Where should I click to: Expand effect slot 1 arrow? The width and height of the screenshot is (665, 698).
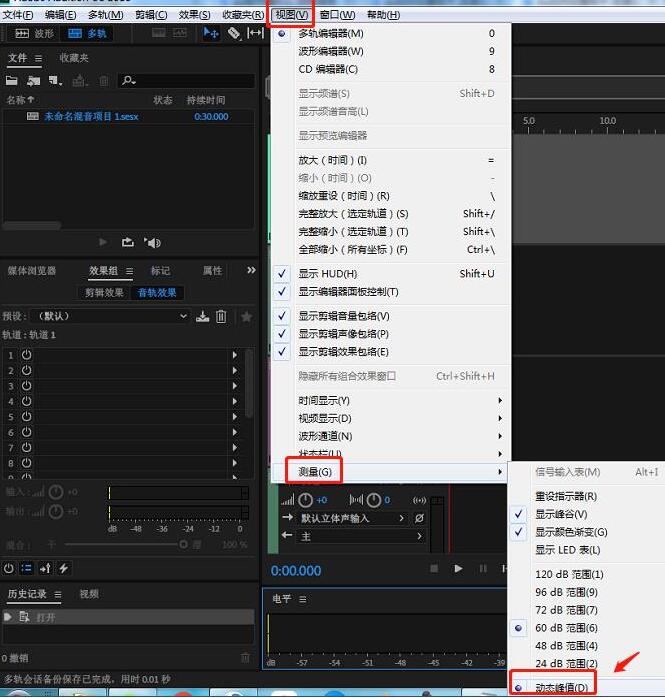[235, 355]
